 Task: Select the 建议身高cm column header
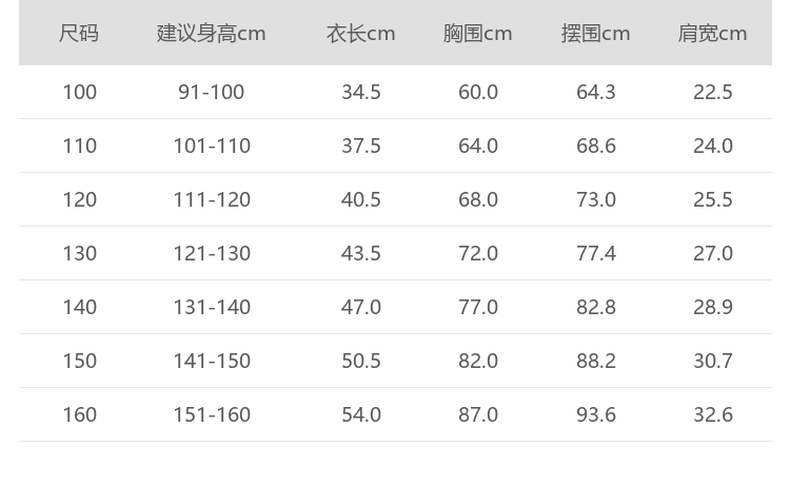click(211, 33)
